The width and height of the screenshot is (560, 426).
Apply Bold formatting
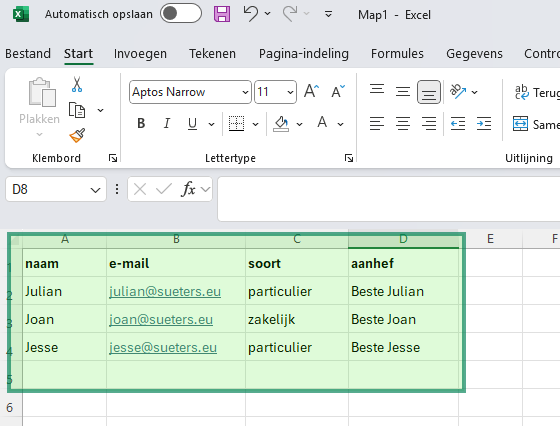(141, 124)
